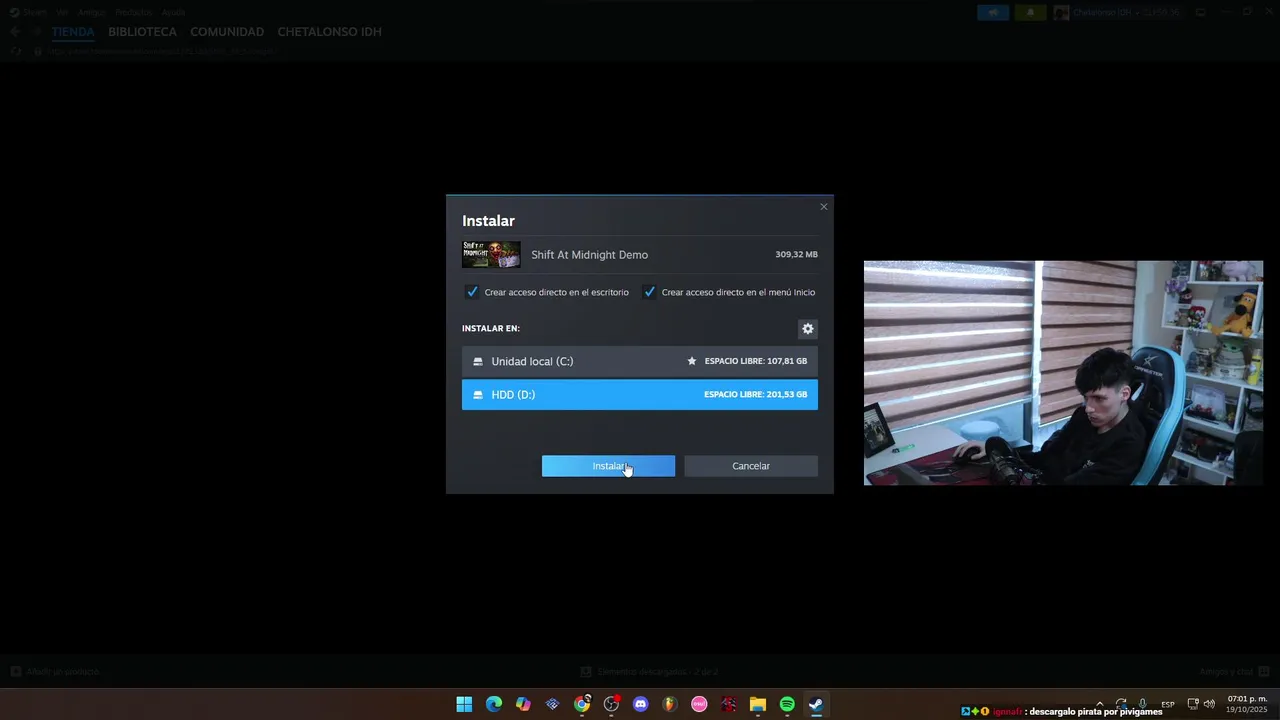Viewport: 1280px width, 720px height.
Task: Open Copilot from the taskbar
Action: point(523,704)
